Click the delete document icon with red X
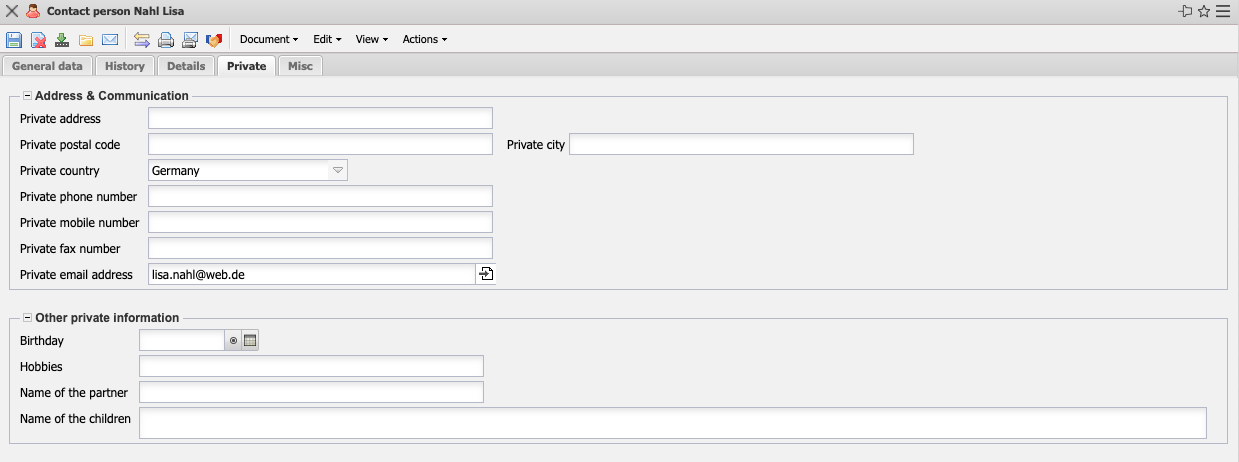1239x462 pixels. (38, 40)
